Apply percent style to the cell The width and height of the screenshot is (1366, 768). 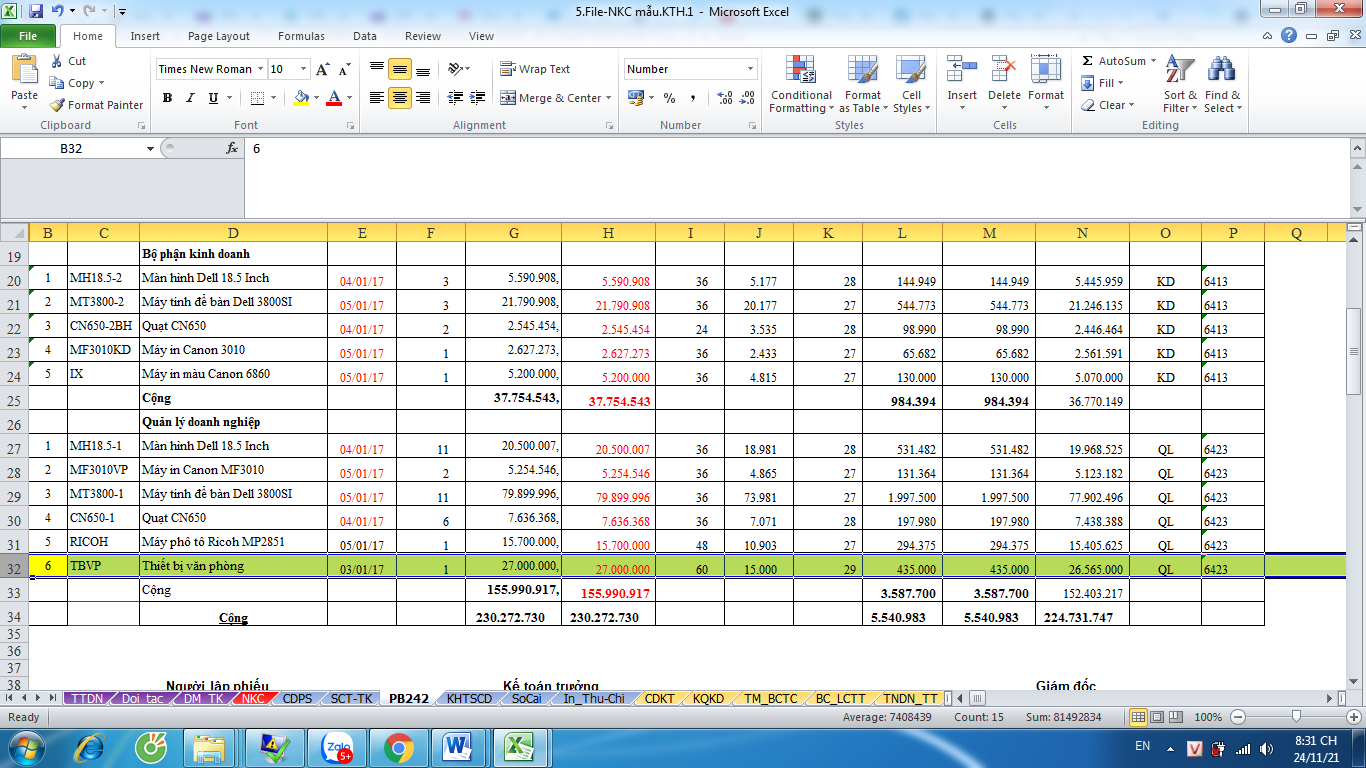[669, 98]
